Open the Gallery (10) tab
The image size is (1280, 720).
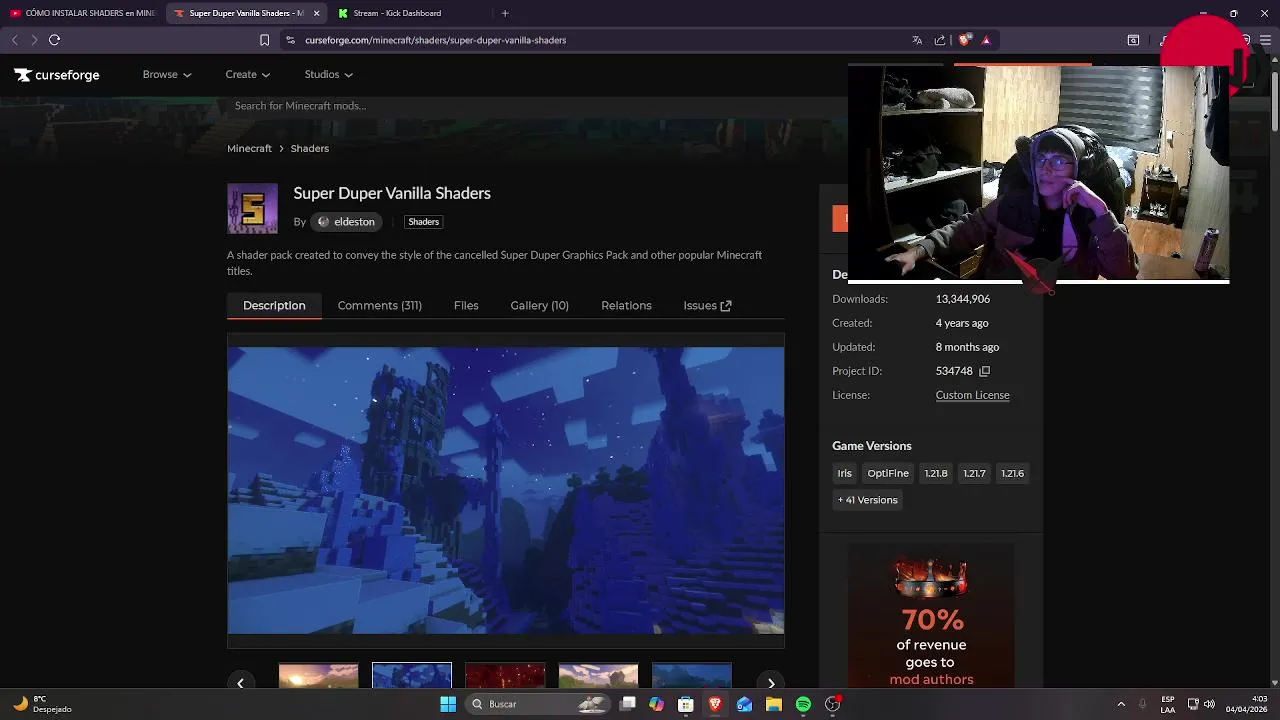coord(539,305)
